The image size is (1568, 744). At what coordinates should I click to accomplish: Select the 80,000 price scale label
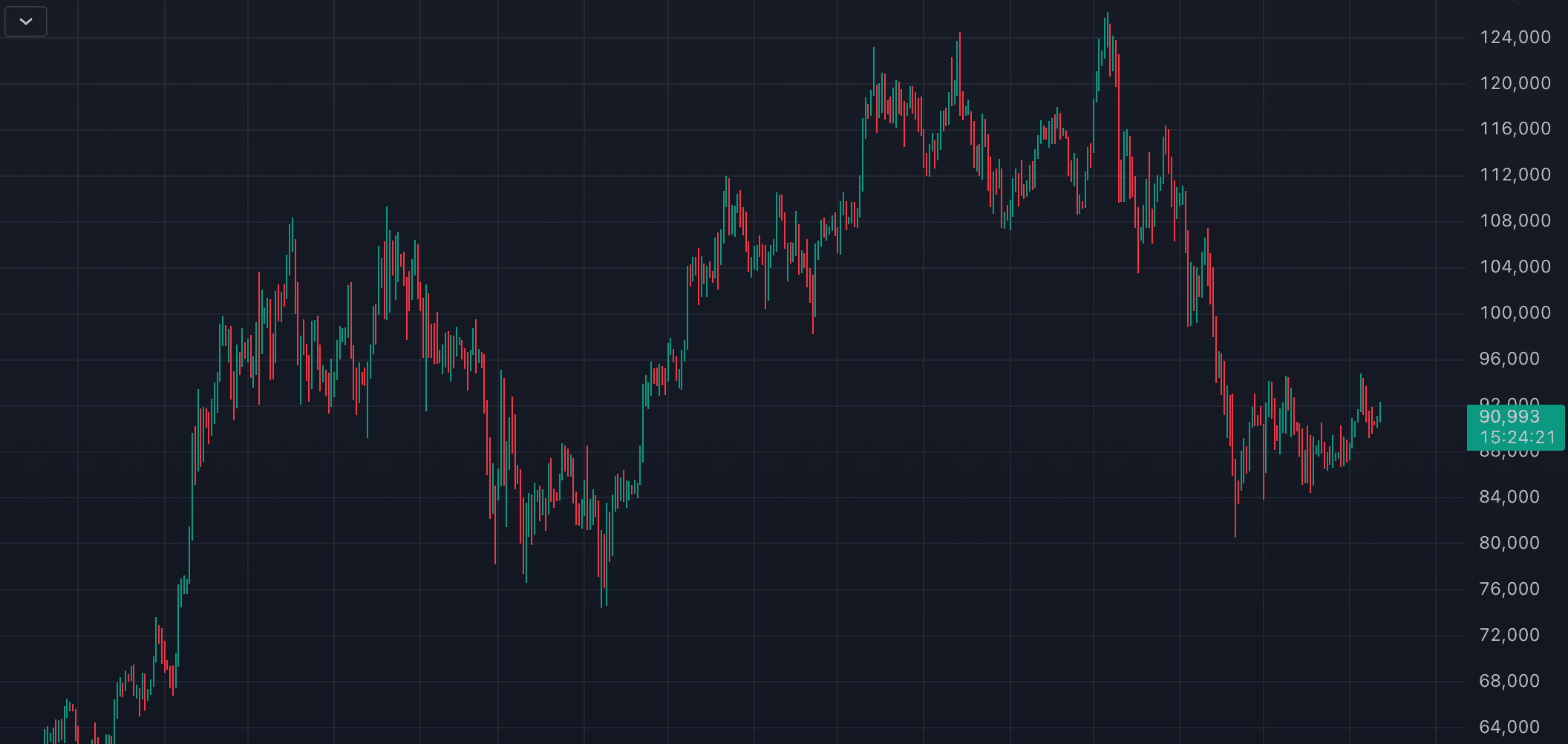coord(1509,543)
